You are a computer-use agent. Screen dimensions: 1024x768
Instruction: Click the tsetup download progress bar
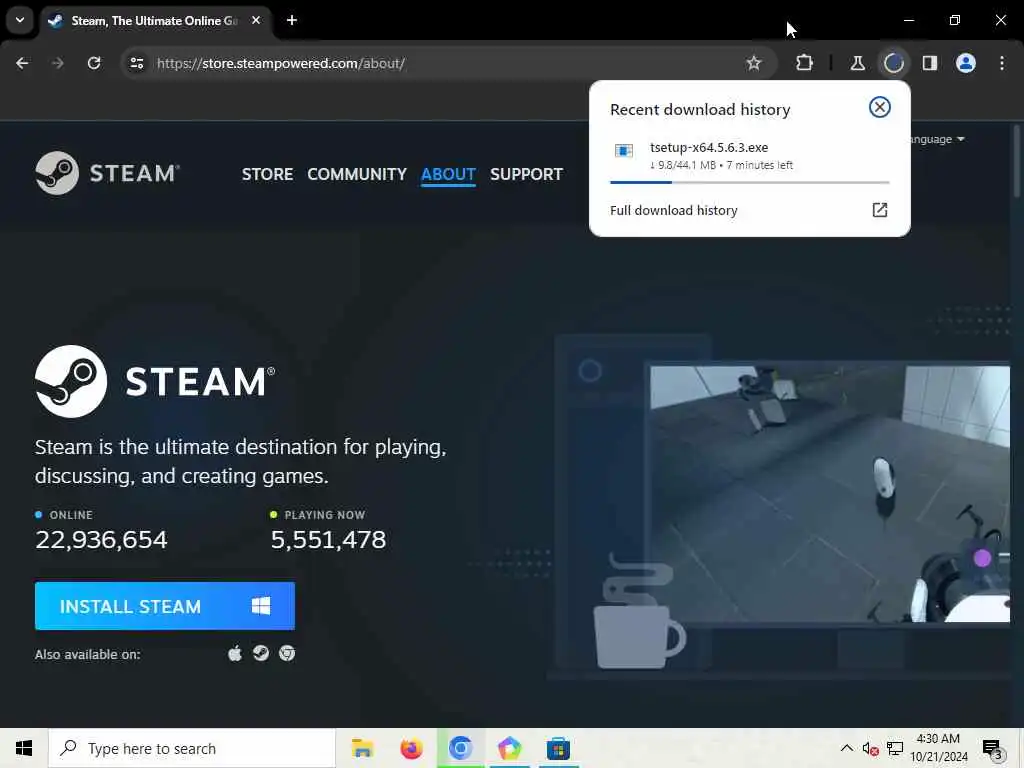pos(749,182)
